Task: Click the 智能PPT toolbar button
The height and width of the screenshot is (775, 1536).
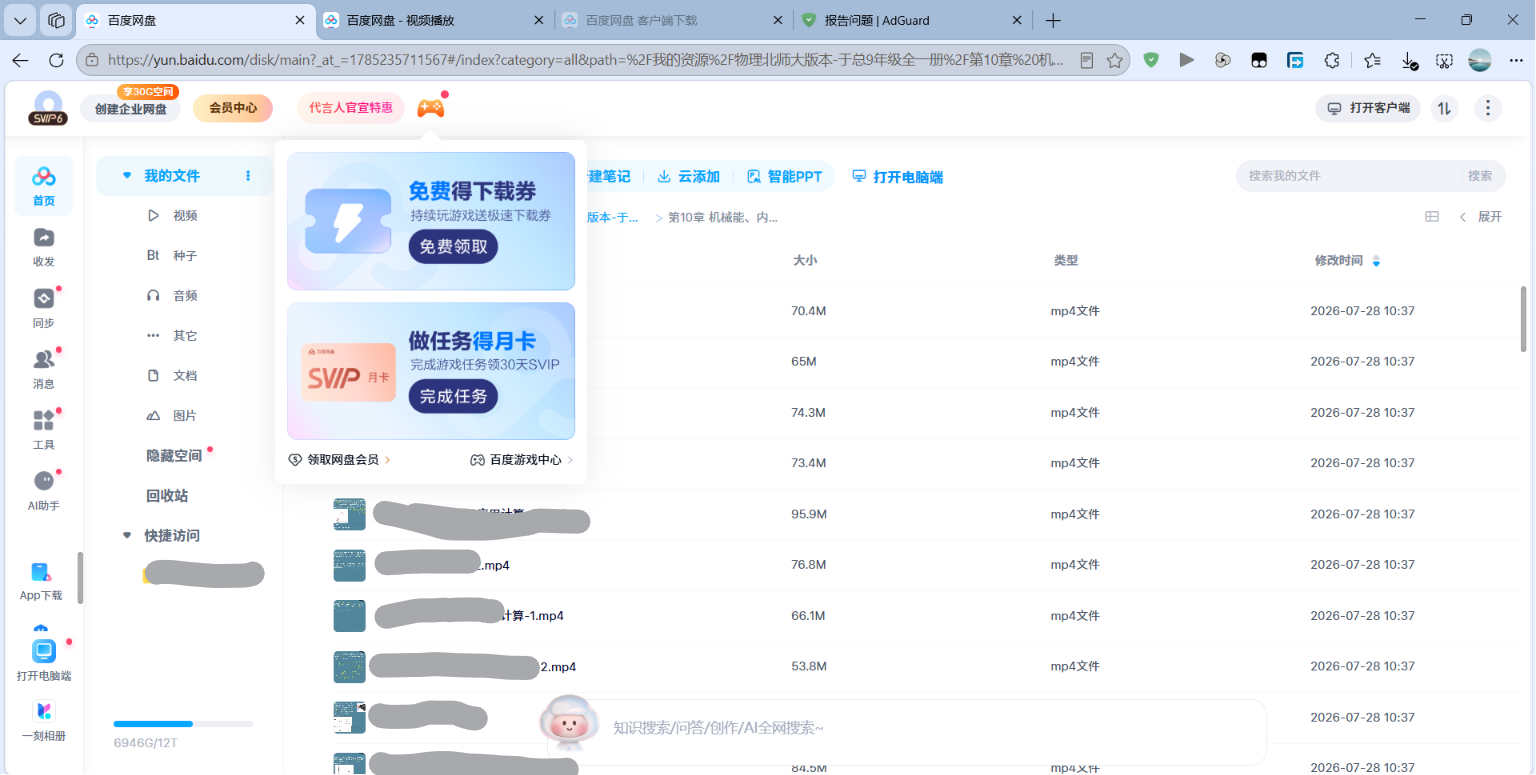Action: (x=785, y=176)
